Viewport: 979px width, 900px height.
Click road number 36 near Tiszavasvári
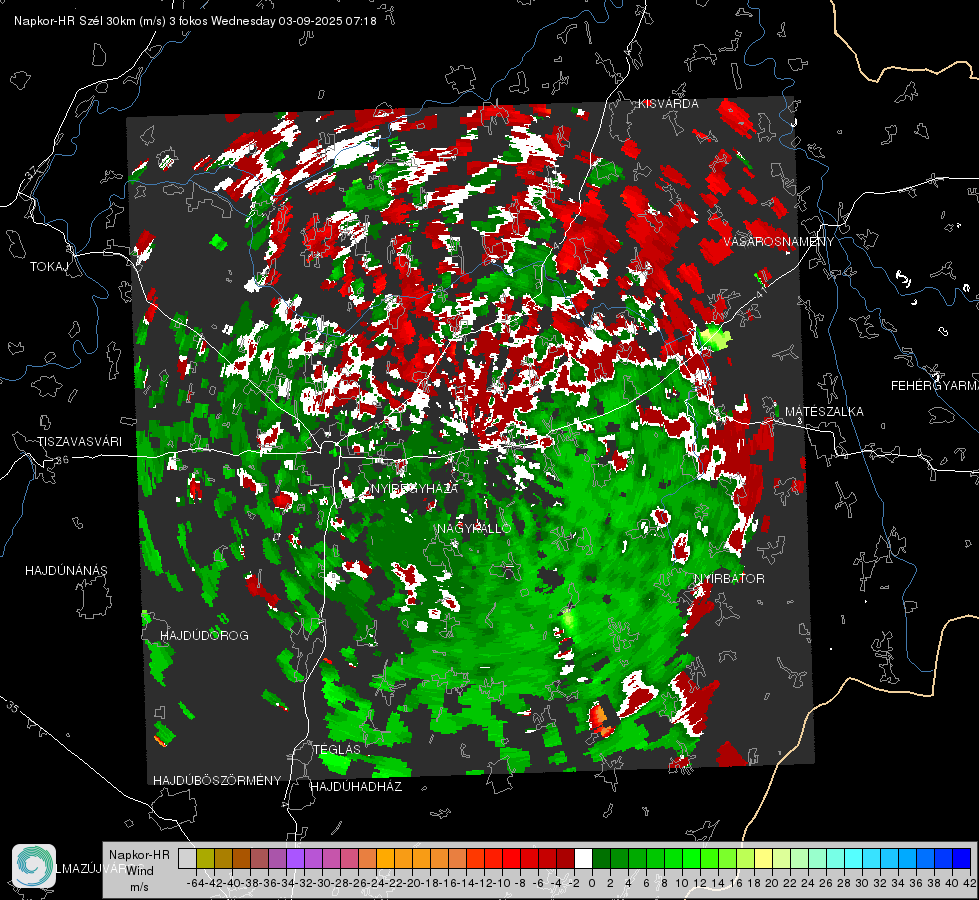tap(62, 460)
